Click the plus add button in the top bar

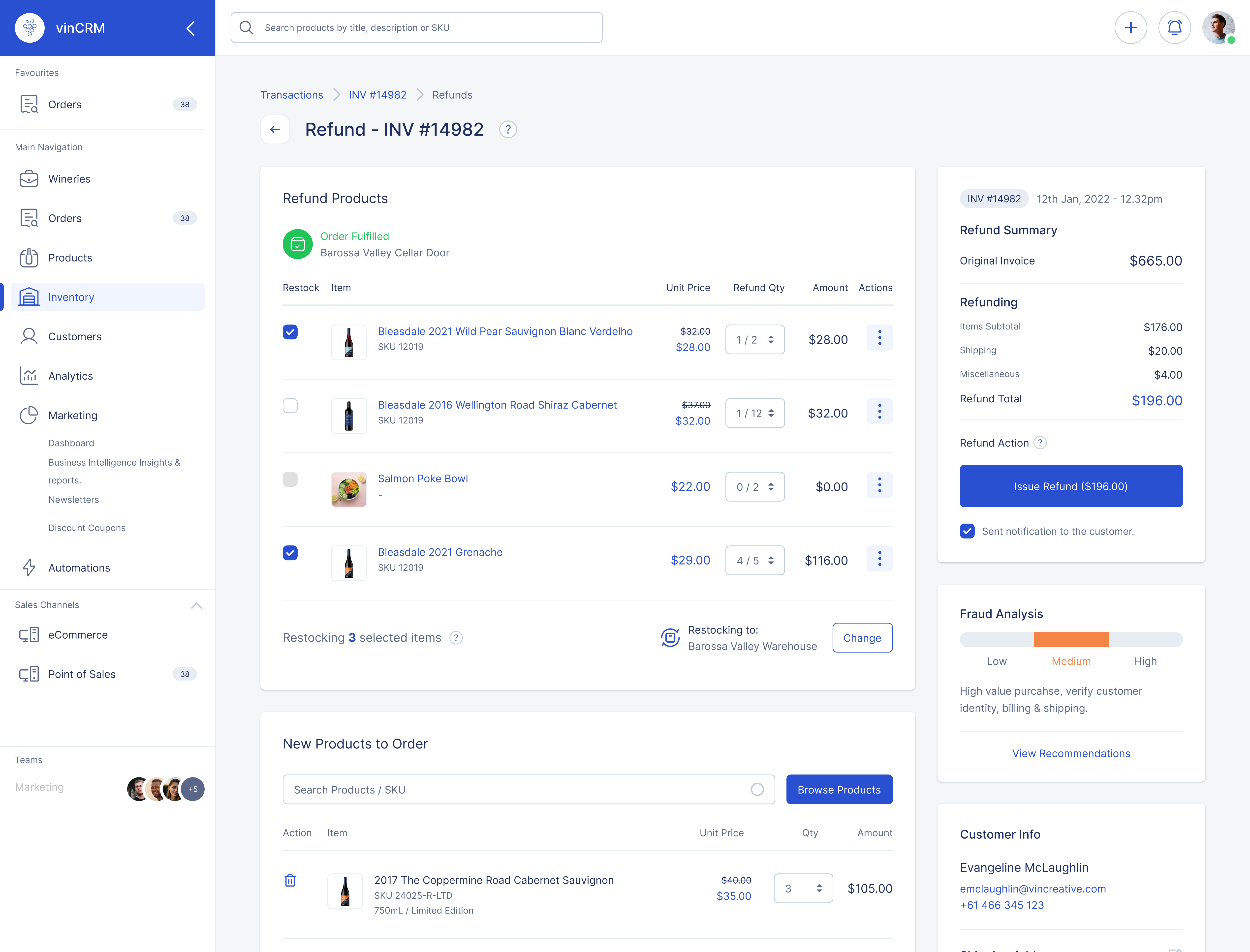1130,28
